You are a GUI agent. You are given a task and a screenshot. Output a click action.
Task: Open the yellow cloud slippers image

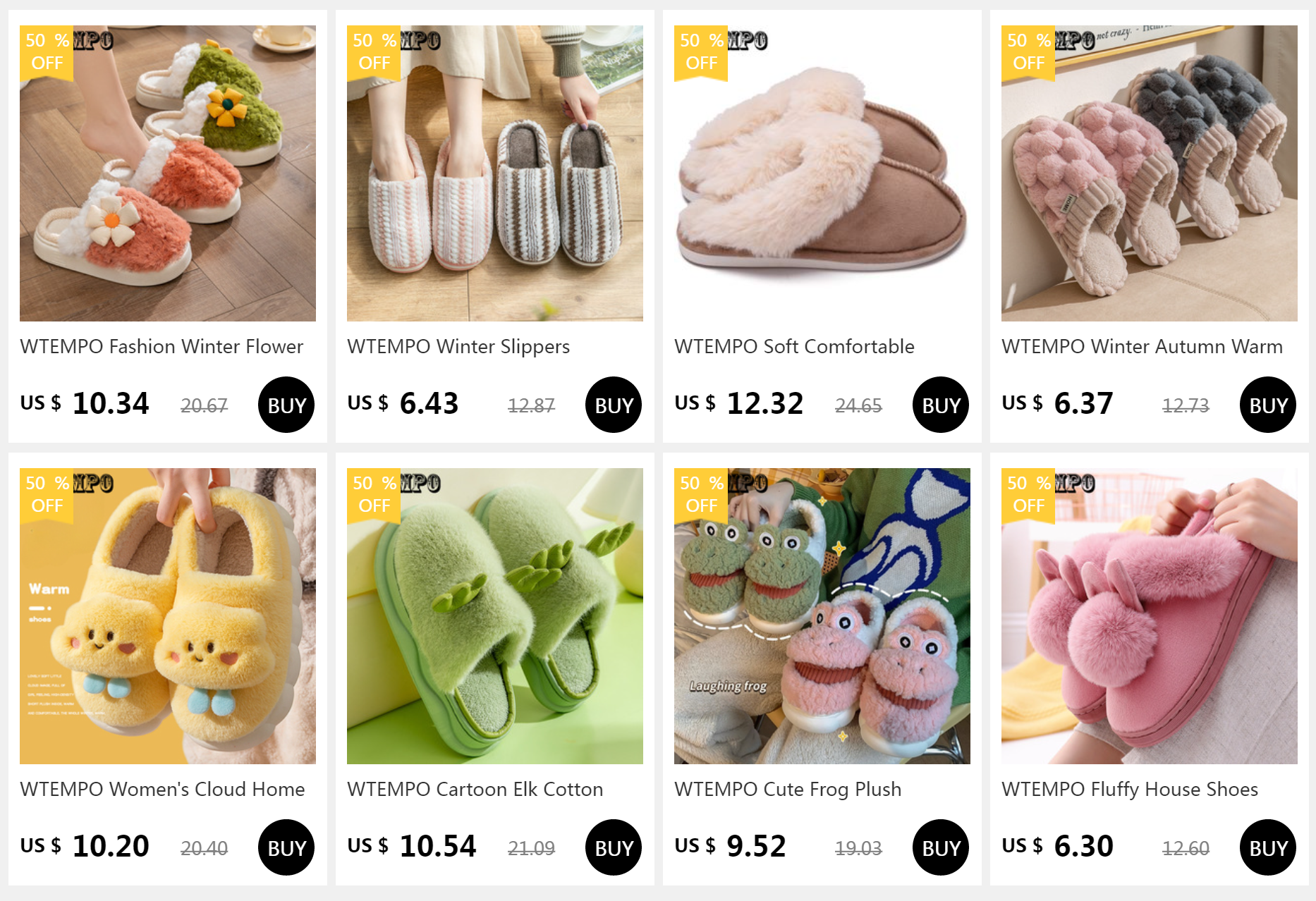click(x=168, y=616)
